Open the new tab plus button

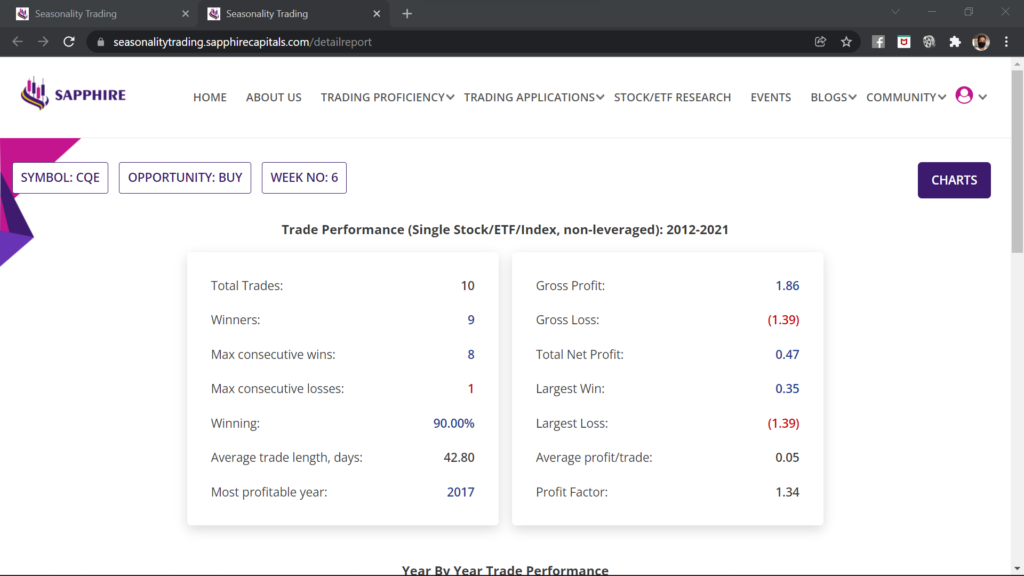pyautogui.click(x=406, y=14)
